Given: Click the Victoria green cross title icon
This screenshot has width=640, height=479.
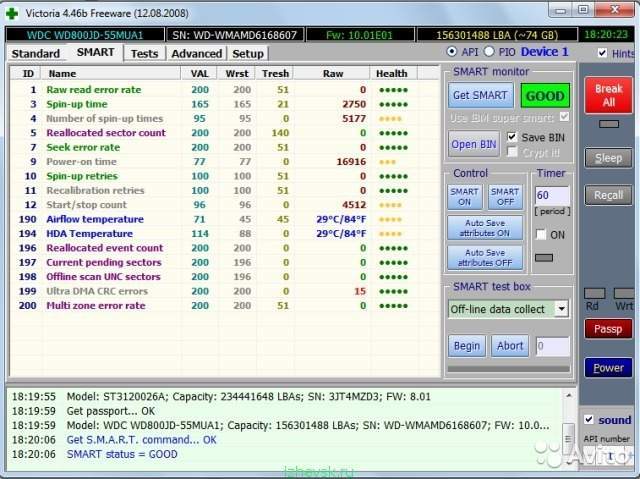Looking at the screenshot, I should coord(13,11).
